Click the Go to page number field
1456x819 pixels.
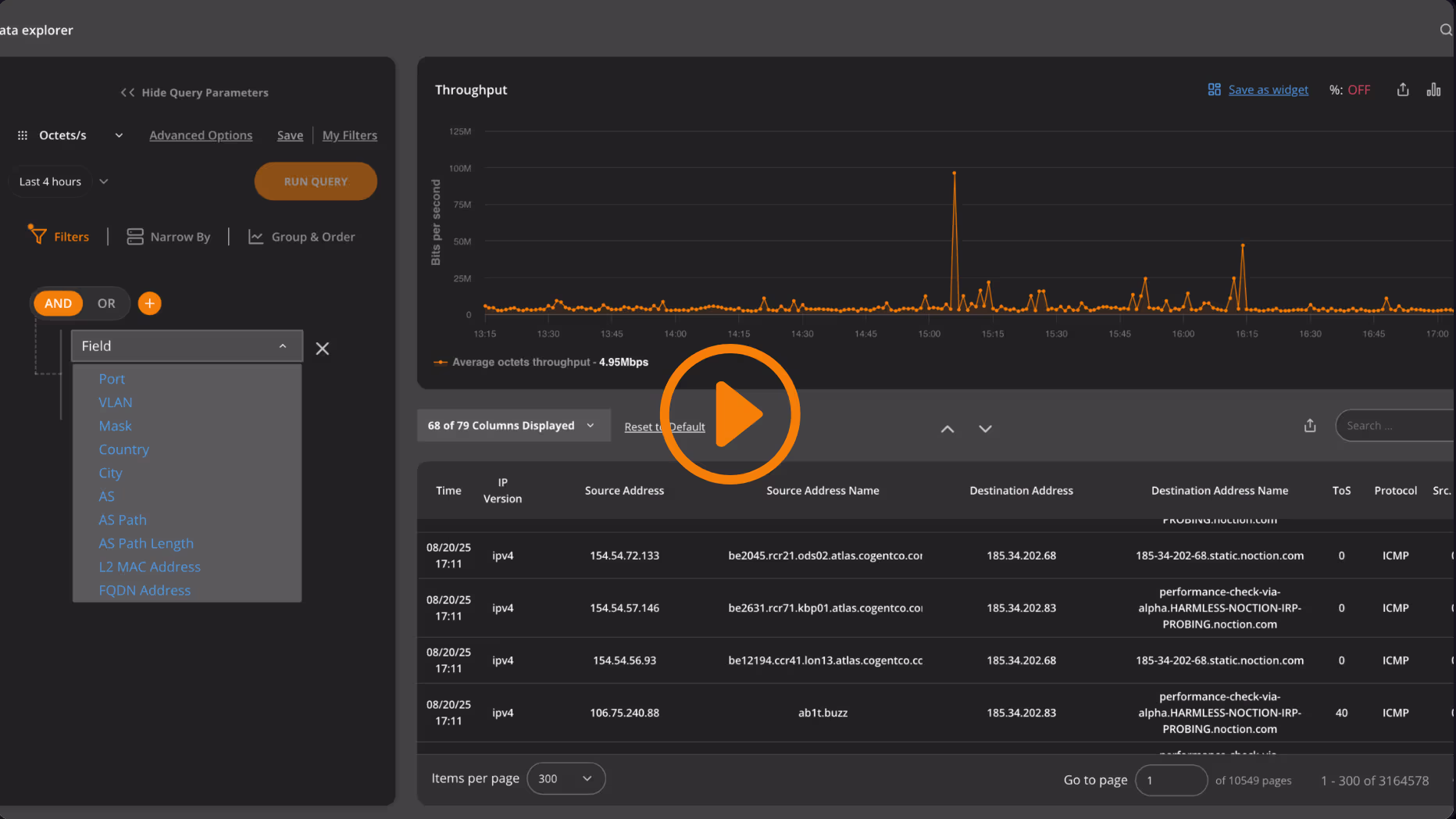pos(1170,780)
